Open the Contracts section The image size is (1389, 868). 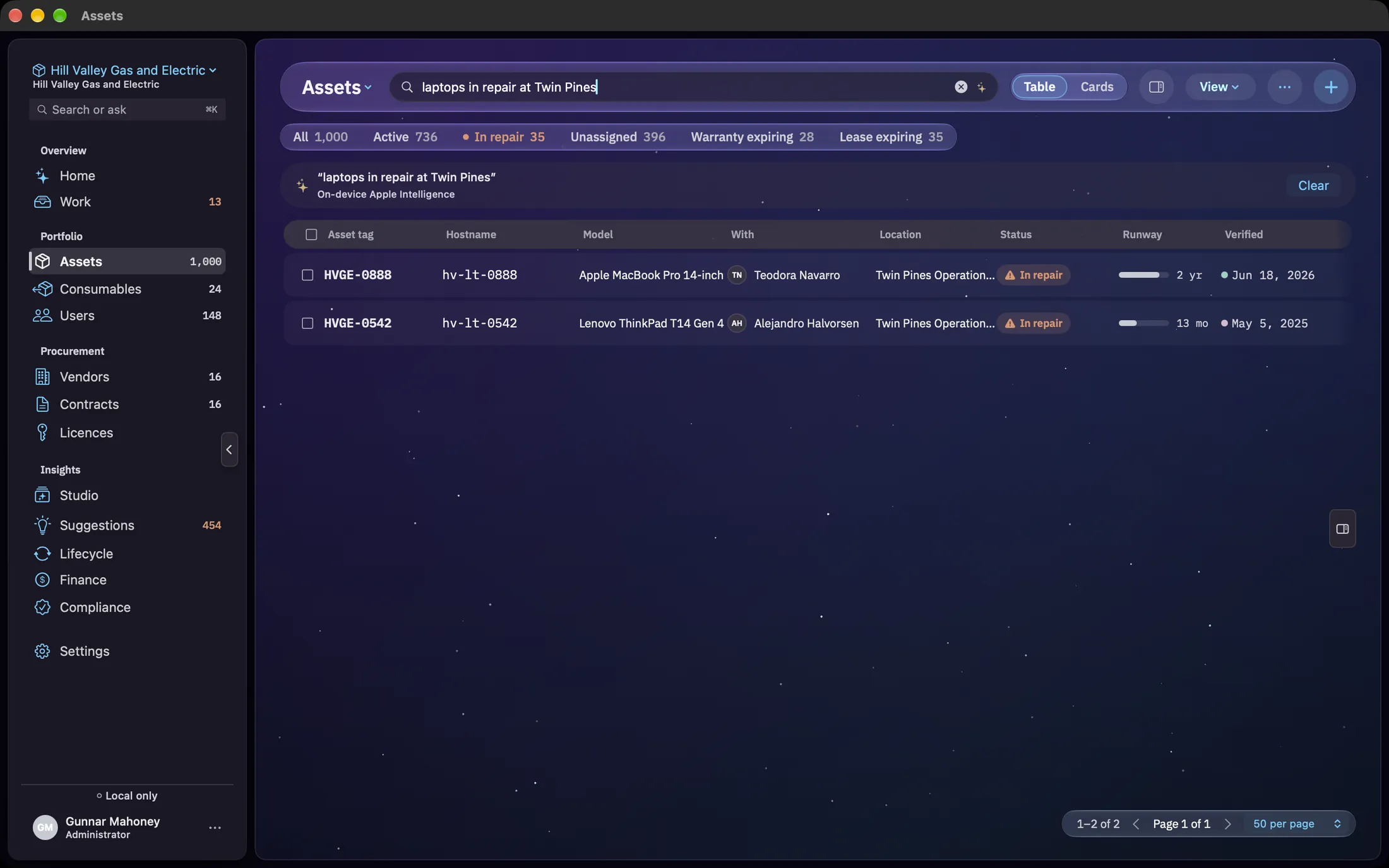(127, 404)
